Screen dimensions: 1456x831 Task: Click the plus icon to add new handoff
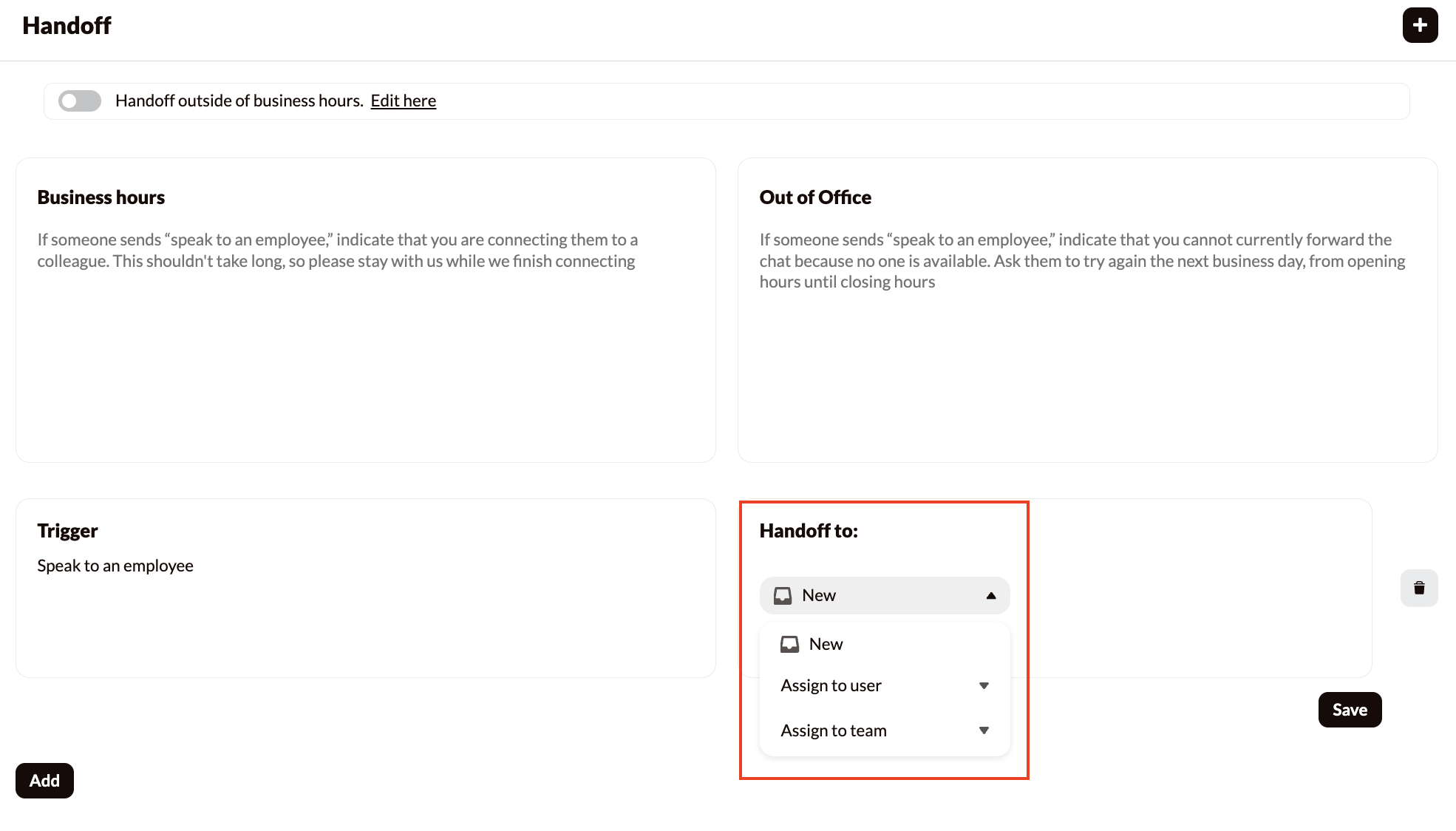coord(1420,24)
